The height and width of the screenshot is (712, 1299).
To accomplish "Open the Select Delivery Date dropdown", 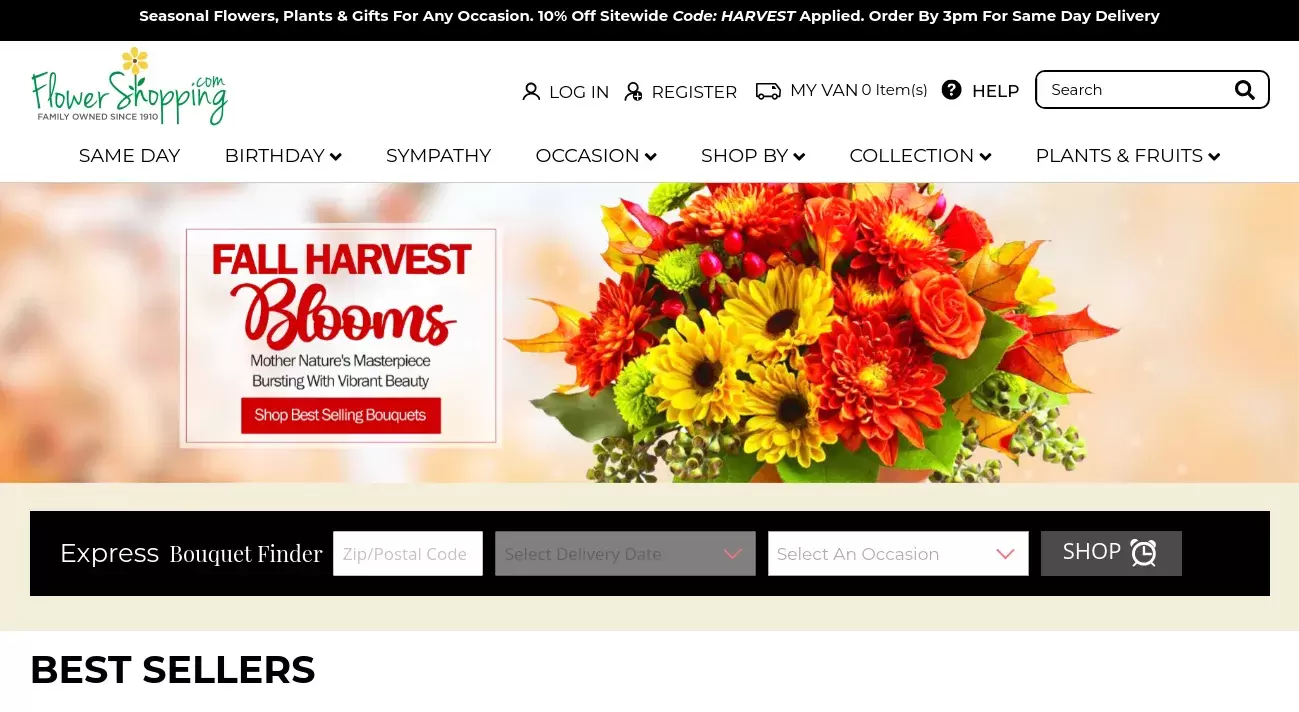I will point(625,554).
